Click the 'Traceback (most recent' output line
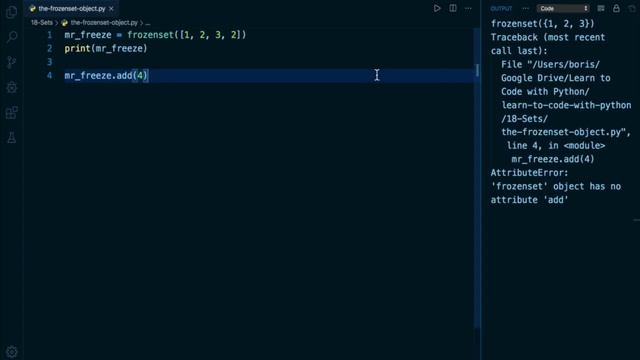 pos(548,37)
